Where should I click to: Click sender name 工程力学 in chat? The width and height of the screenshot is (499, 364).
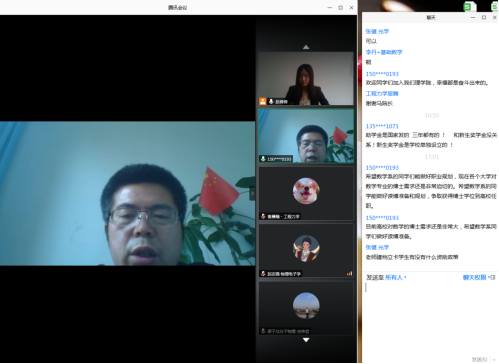tap(382, 94)
